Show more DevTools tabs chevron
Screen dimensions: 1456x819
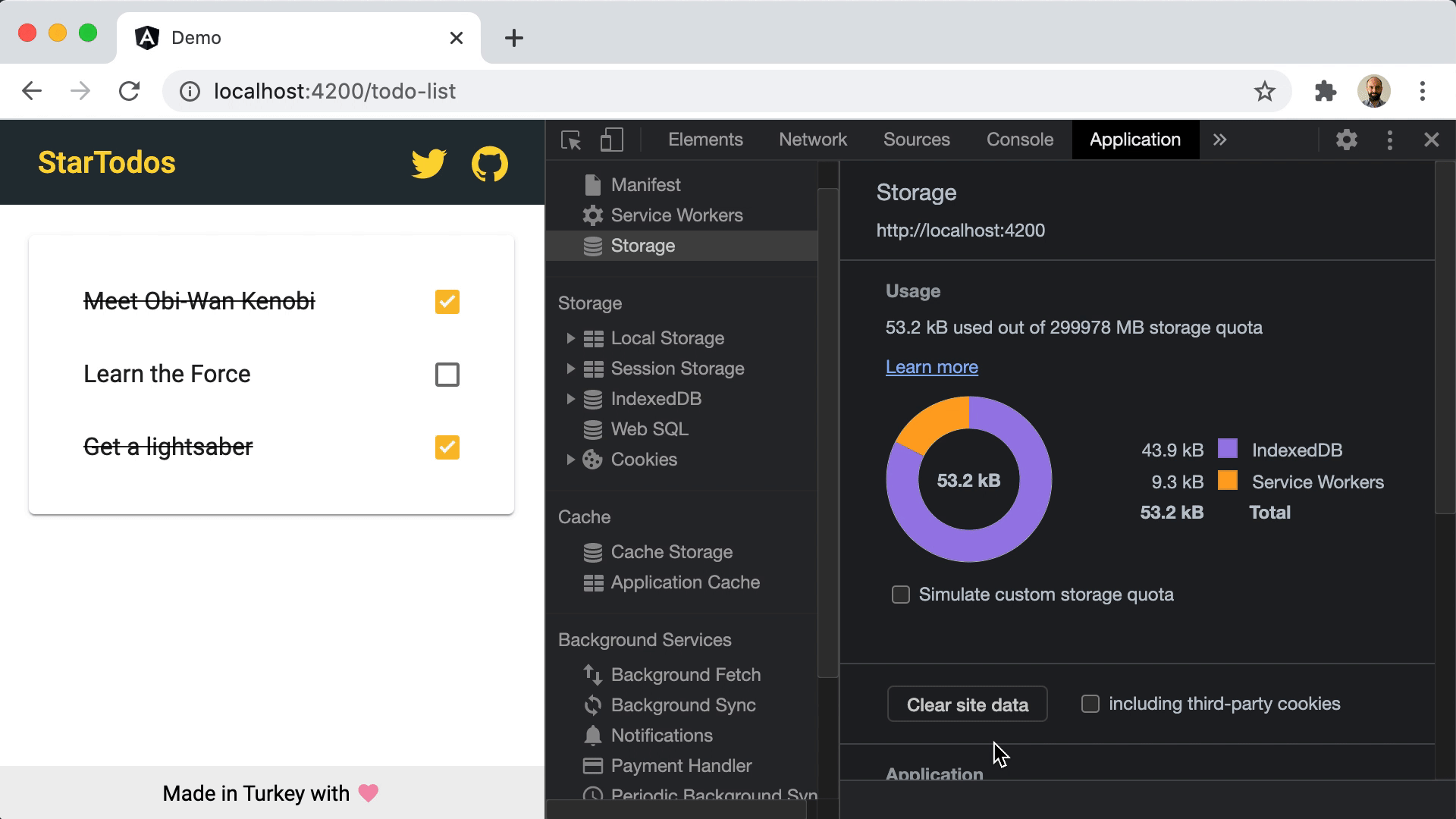tap(1219, 140)
